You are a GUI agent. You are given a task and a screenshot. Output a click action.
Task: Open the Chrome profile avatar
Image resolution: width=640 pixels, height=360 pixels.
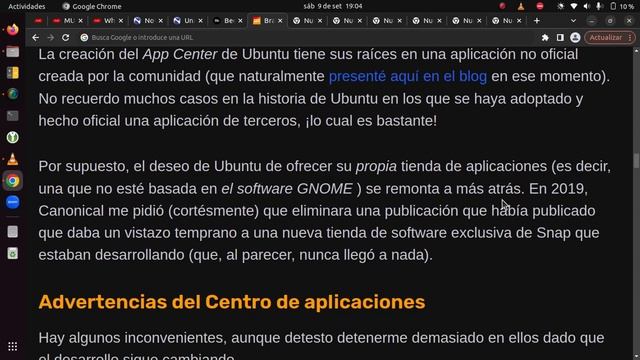coord(575,38)
